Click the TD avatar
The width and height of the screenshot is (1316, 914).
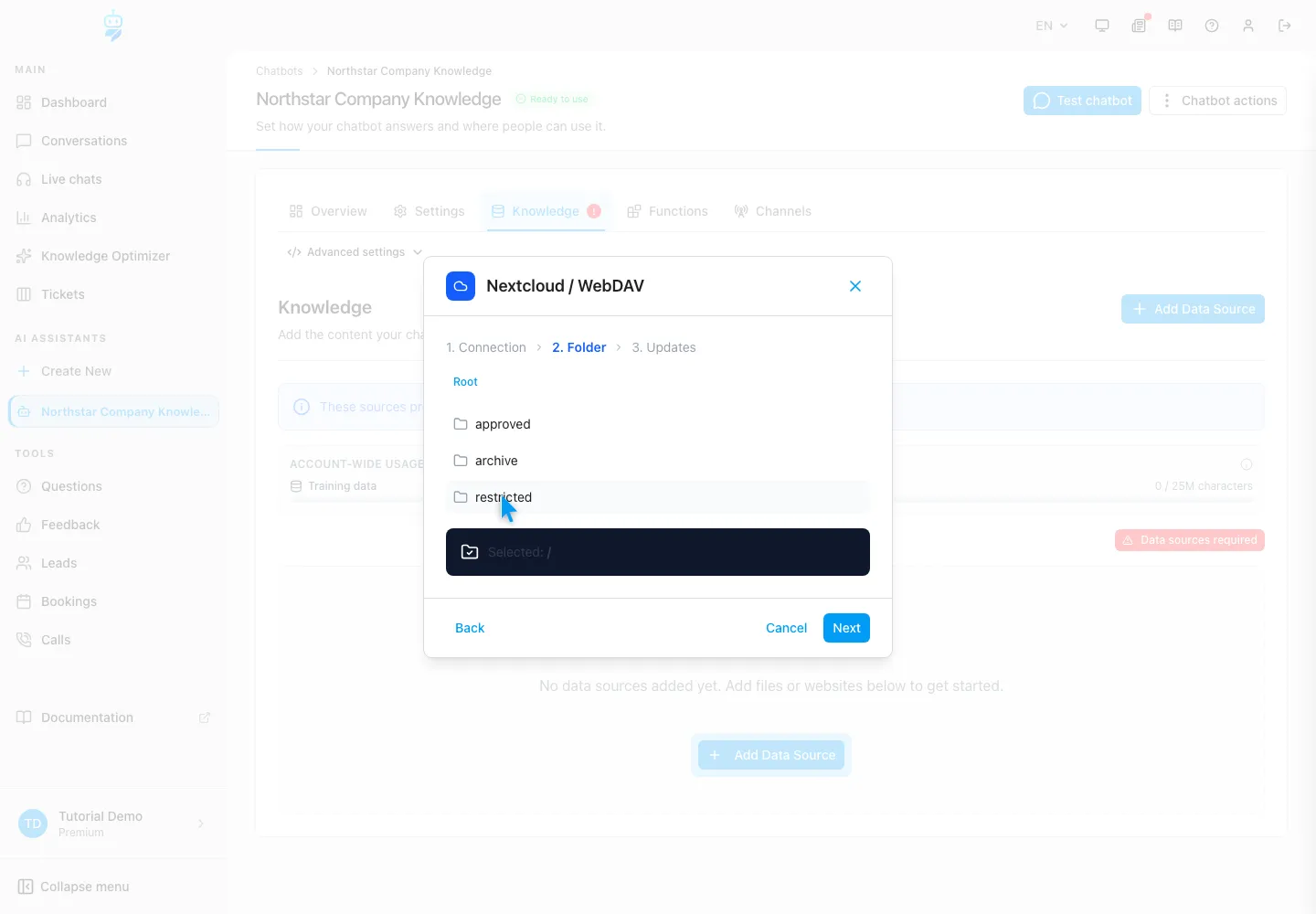pyautogui.click(x=33, y=824)
